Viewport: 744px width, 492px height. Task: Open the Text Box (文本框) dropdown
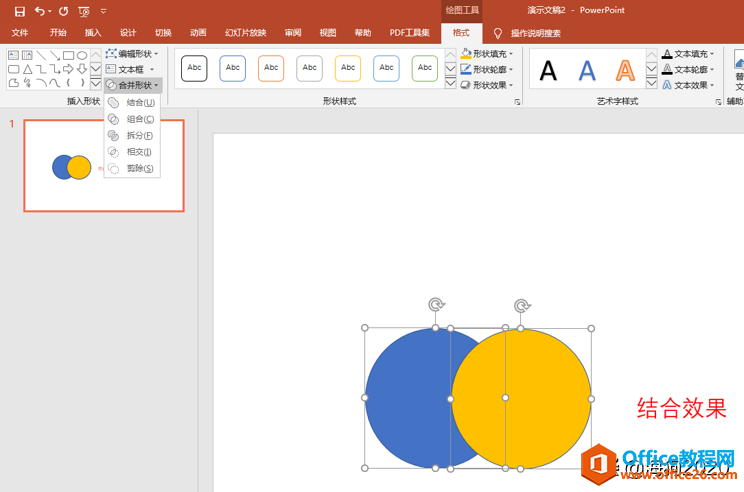click(130, 69)
